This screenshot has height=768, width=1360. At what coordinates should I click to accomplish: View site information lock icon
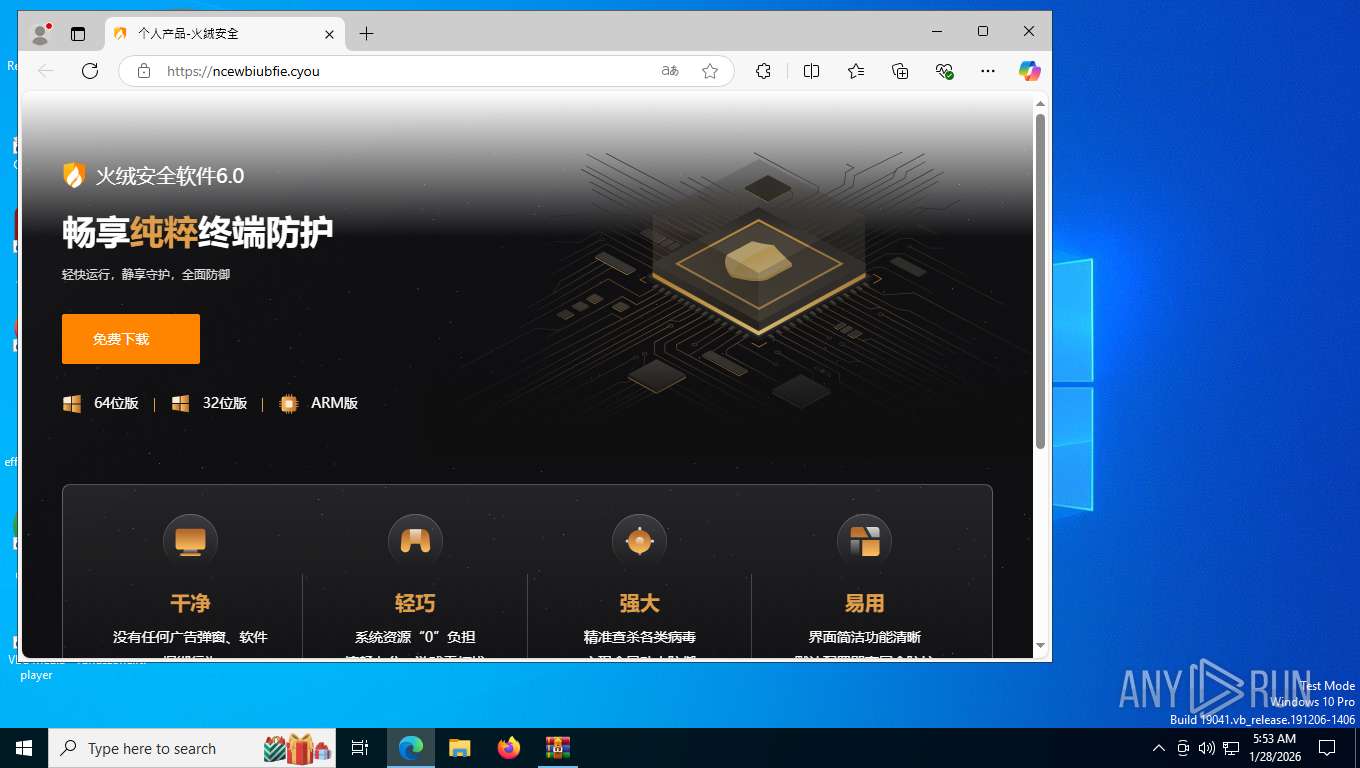tap(144, 71)
